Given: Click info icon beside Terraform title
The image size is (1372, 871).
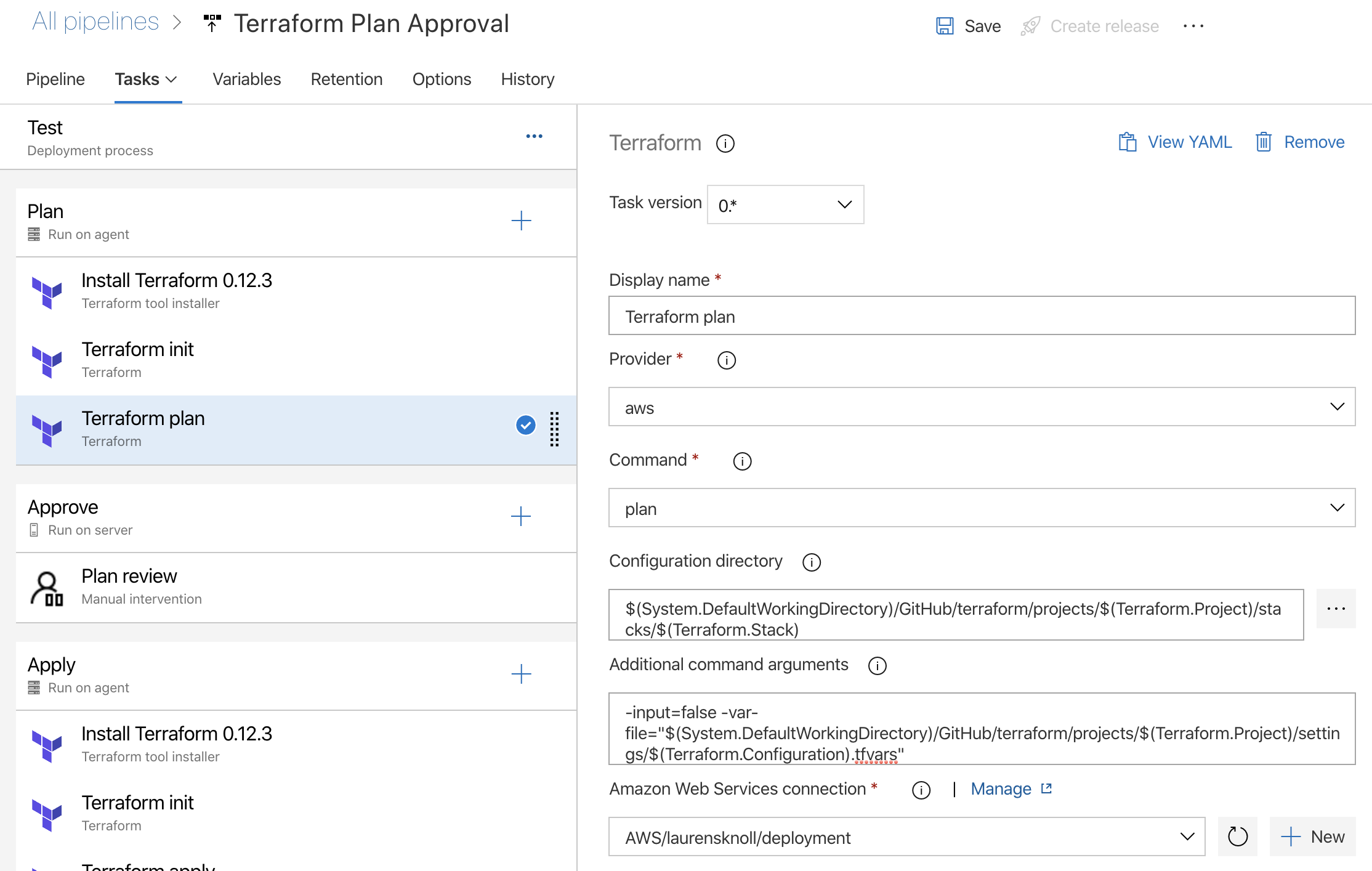Looking at the screenshot, I should 725,144.
